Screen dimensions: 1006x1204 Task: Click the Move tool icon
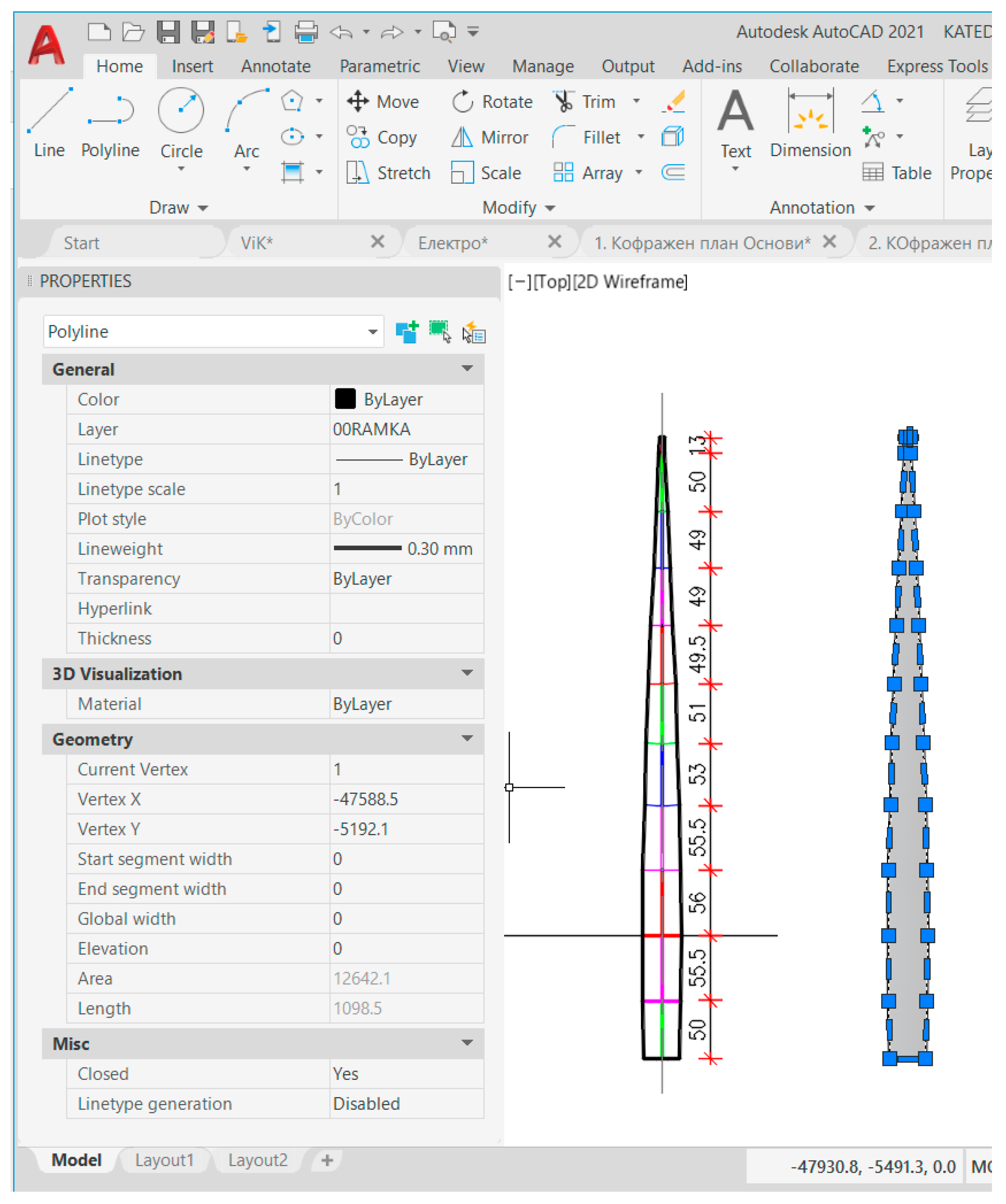[x=358, y=101]
